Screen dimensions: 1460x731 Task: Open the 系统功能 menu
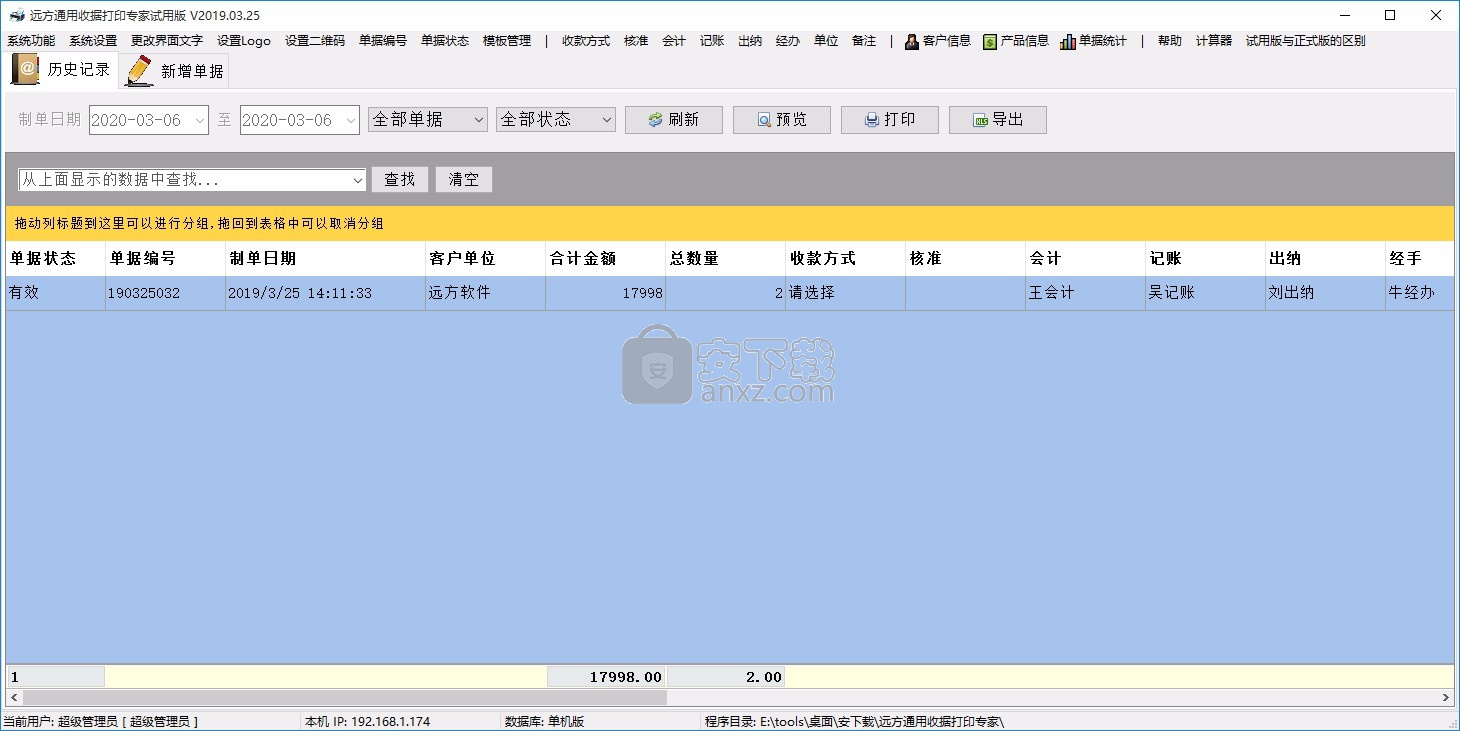(x=31, y=41)
